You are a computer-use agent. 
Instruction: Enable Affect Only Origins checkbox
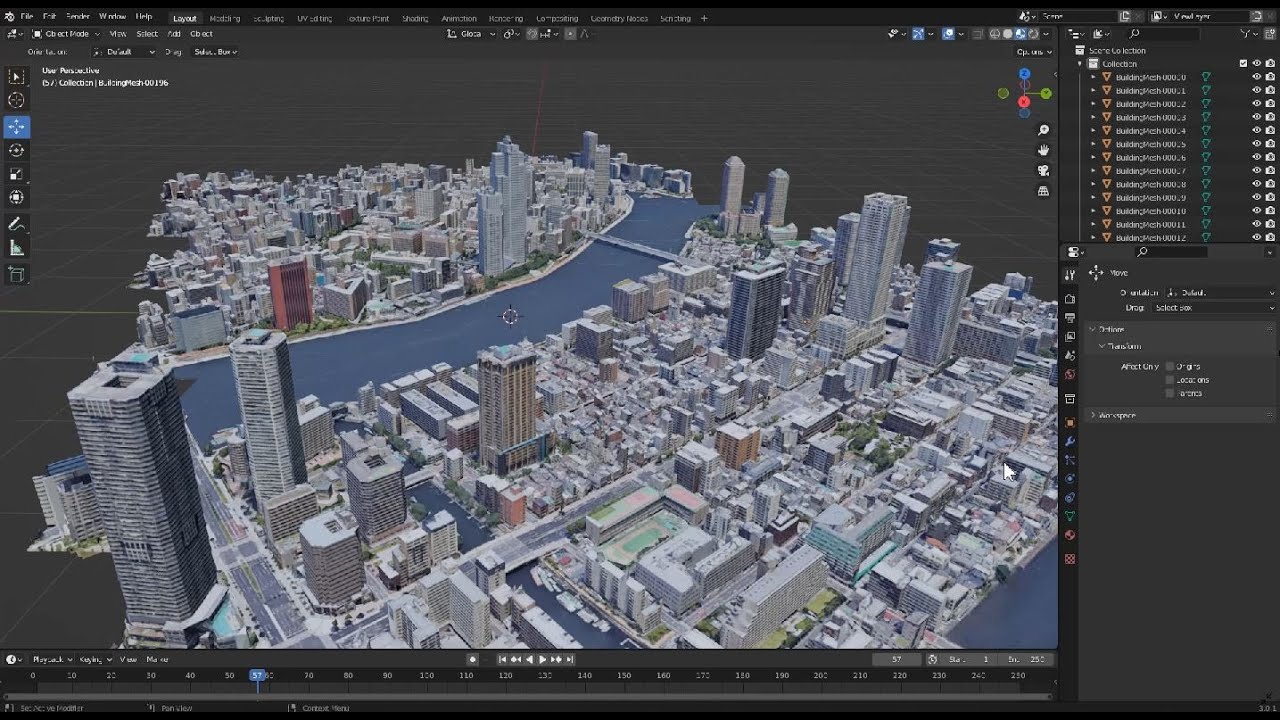pos(1170,366)
